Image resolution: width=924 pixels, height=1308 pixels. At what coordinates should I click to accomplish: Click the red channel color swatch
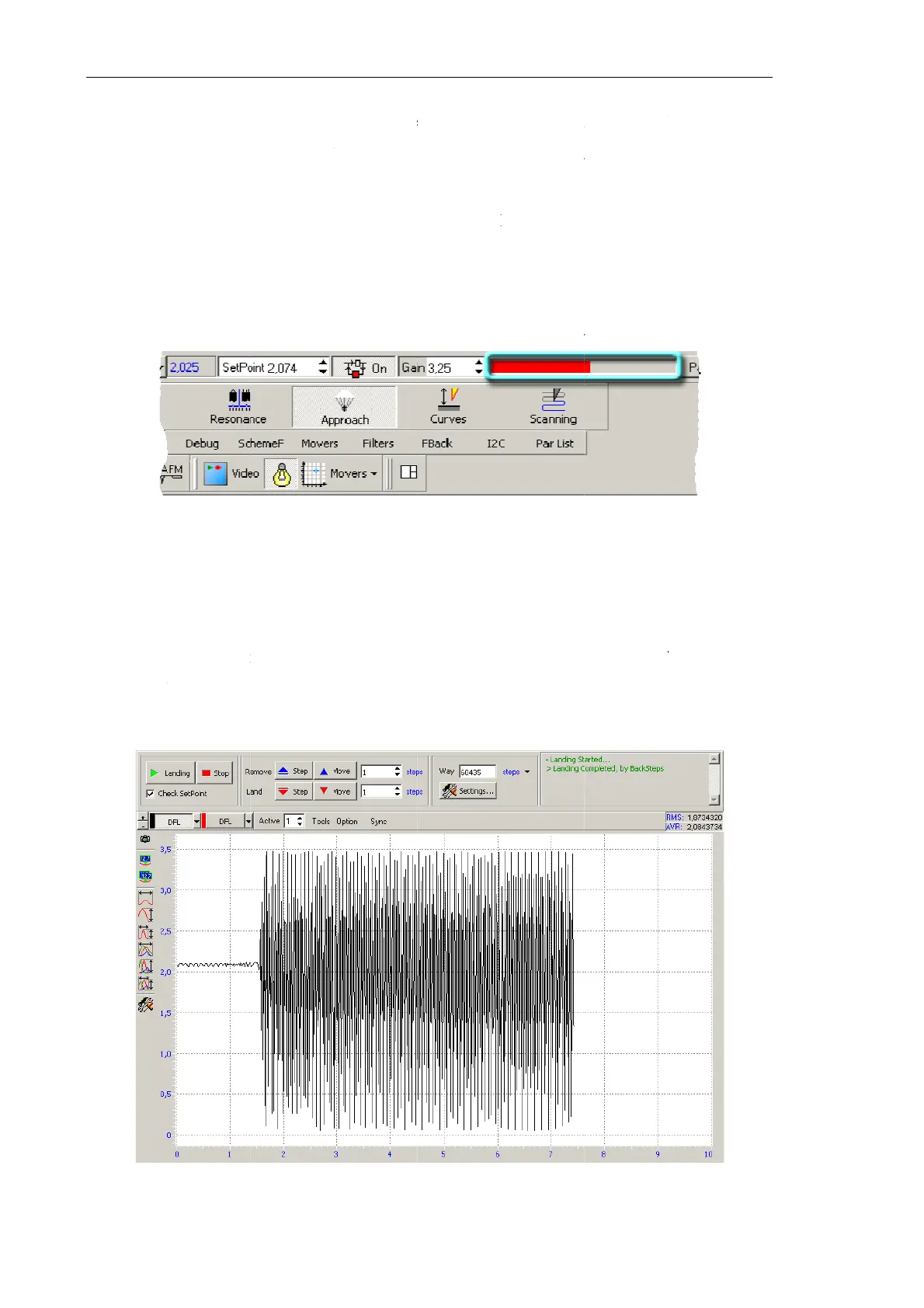tap(203, 821)
